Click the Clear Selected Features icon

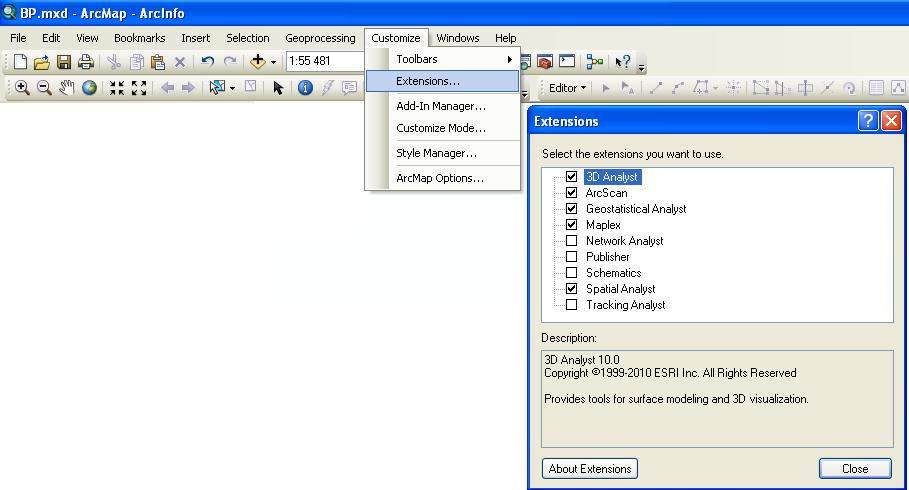pyautogui.click(x=250, y=87)
